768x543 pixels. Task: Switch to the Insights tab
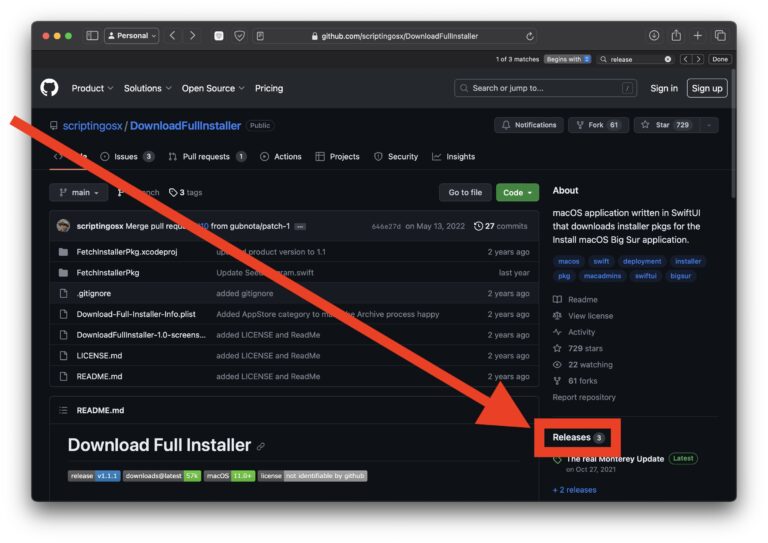(x=454, y=157)
